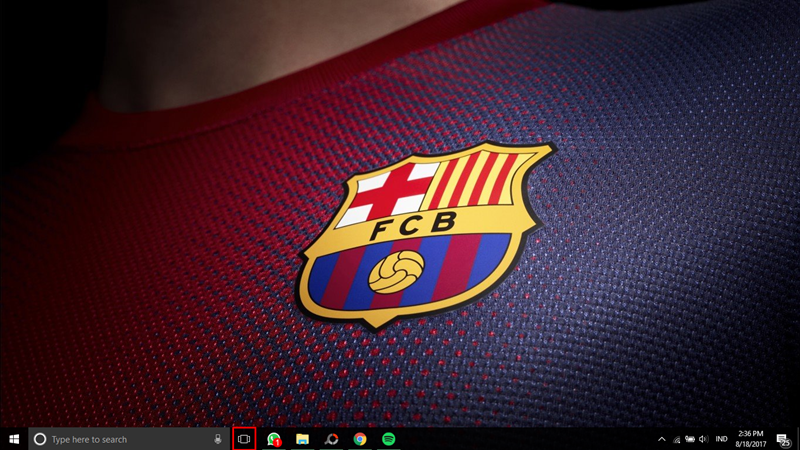Activate the Cortana microphone icon

218,439
